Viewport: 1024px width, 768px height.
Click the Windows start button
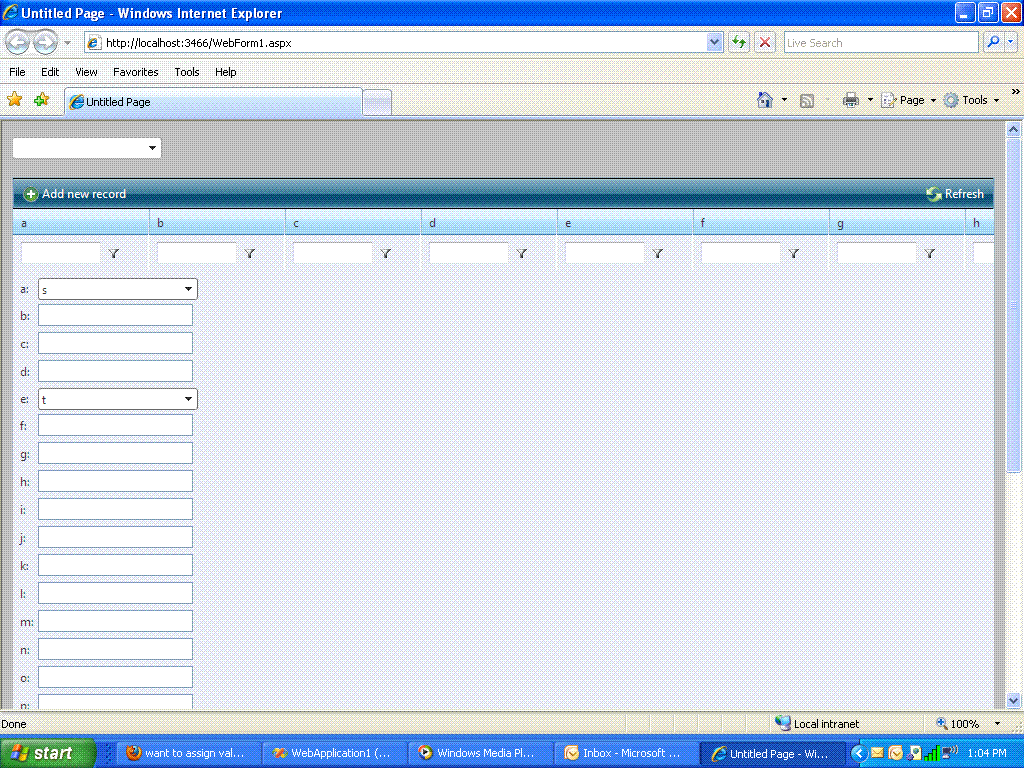[47, 753]
